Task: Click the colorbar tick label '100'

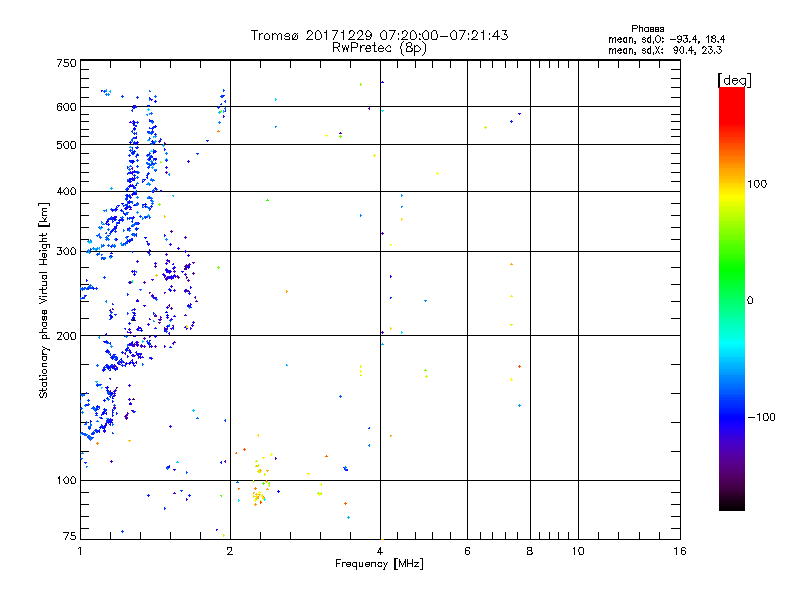Action: (757, 184)
